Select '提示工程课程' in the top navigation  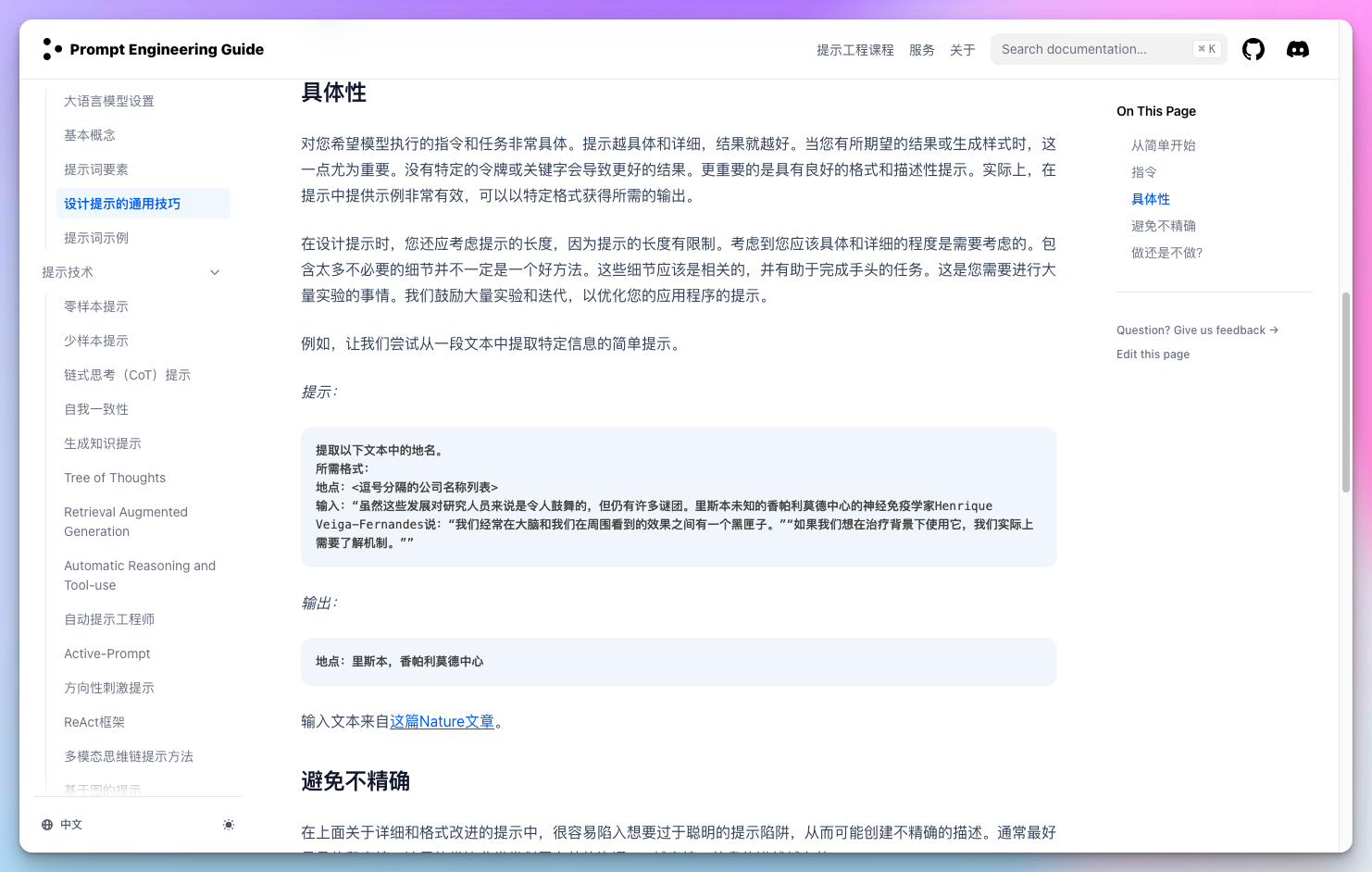click(854, 50)
